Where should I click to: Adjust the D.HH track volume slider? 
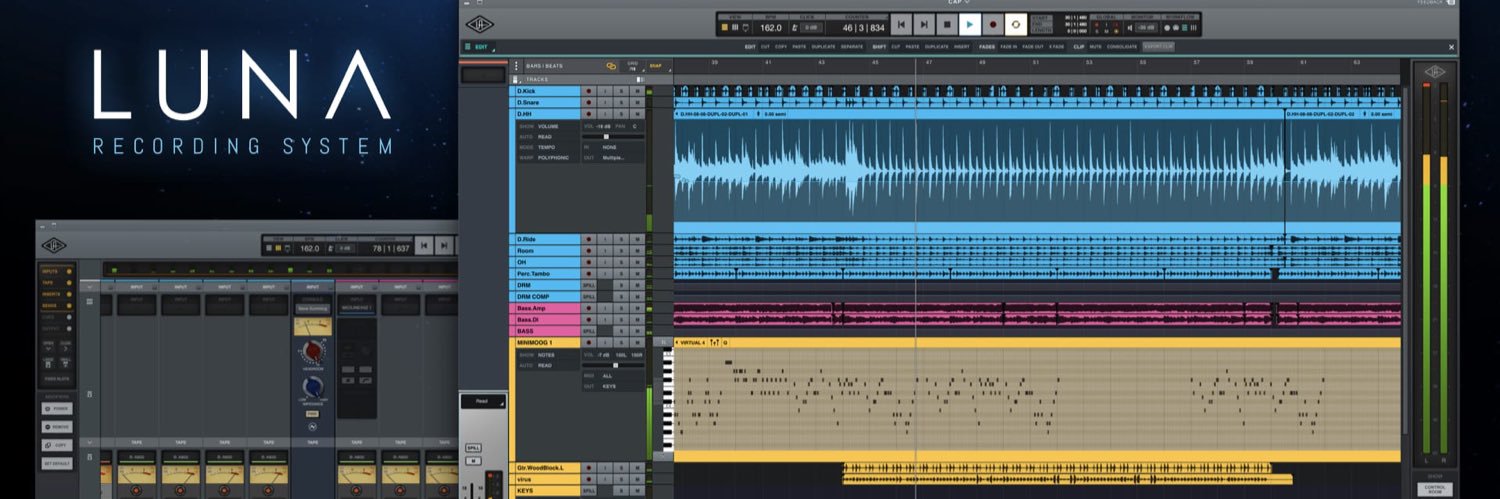pyautogui.click(x=613, y=137)
